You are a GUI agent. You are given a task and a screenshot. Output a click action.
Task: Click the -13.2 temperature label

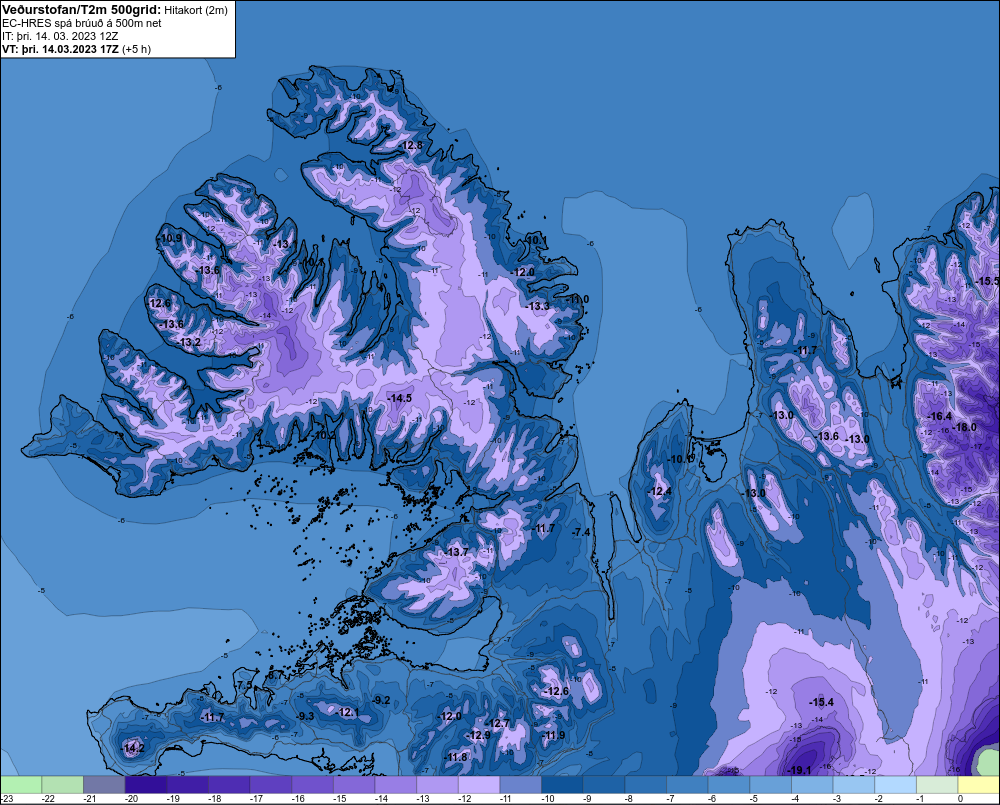[189, 343]
